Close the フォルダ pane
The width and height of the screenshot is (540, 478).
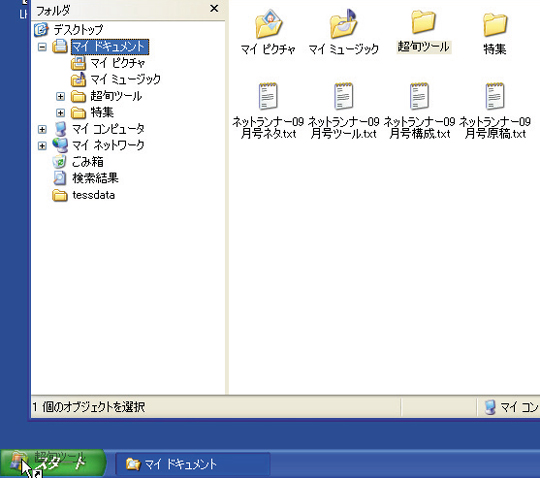pos(214,8)
